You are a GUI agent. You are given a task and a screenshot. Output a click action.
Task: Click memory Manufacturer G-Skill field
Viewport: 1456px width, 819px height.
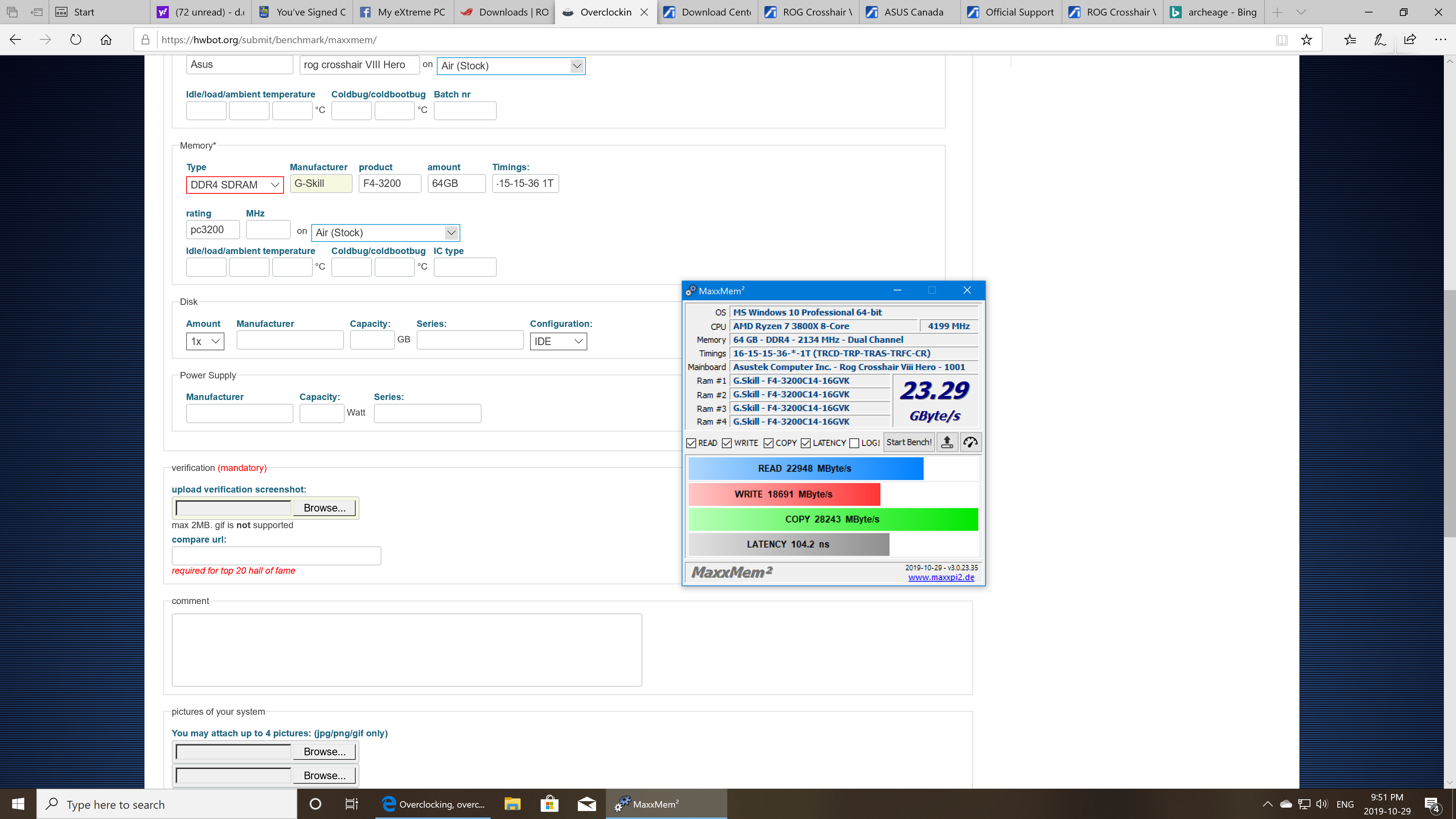click(321, 183)
